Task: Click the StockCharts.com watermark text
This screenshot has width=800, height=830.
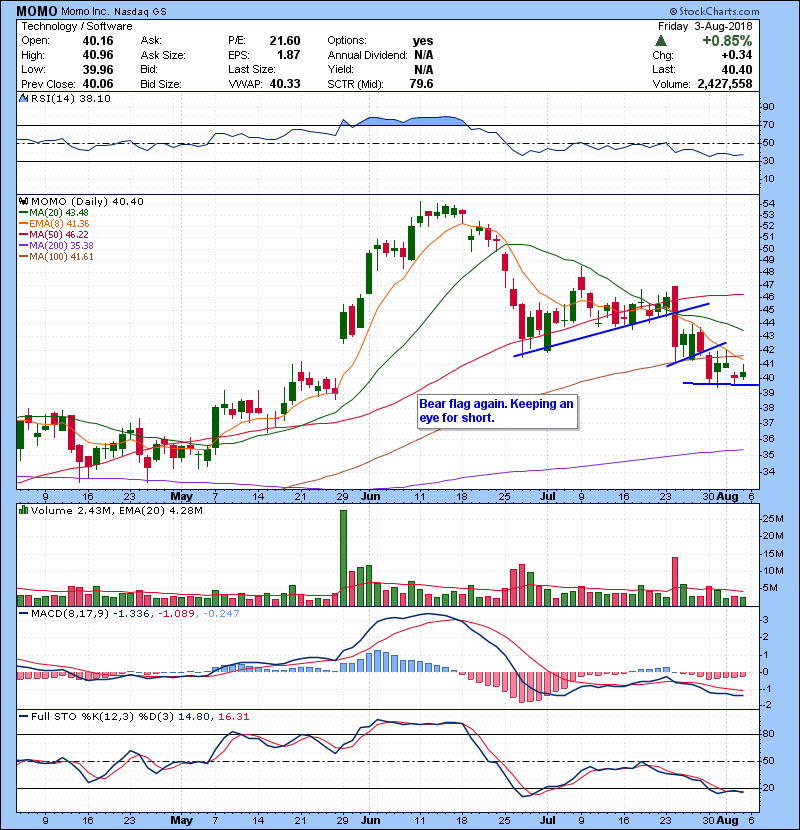Action: pos(714,11)
